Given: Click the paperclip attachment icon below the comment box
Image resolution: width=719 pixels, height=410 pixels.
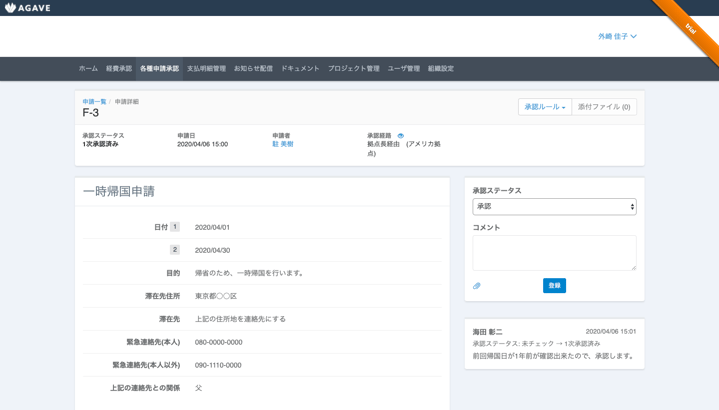Looking at the screenshot, I should 477,286.
